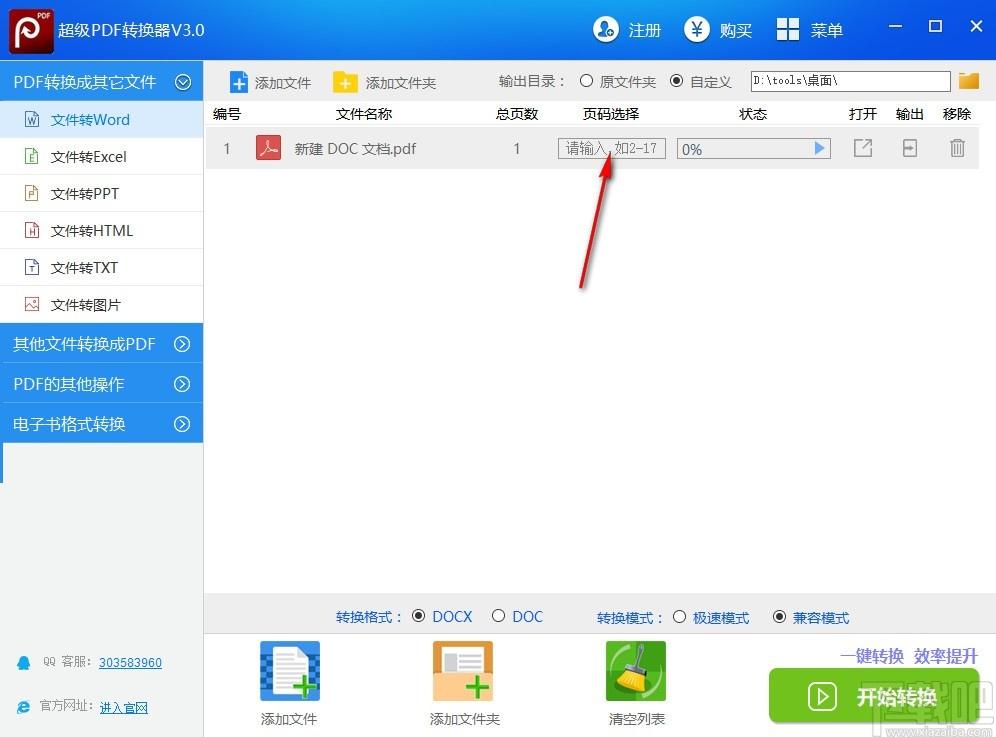Click the 总页数 column header

click(x=517, y=114)
